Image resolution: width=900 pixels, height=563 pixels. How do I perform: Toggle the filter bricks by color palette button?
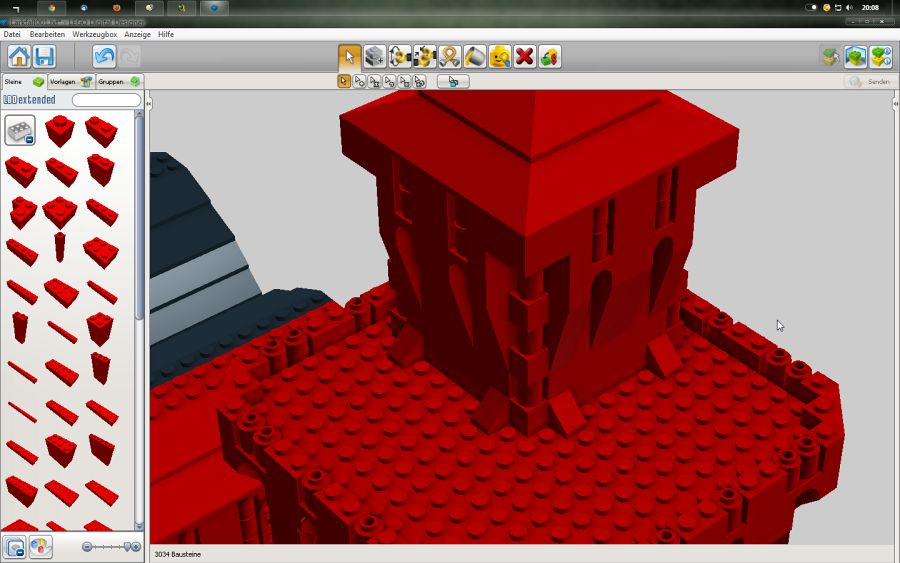click(x=40, y=547)
